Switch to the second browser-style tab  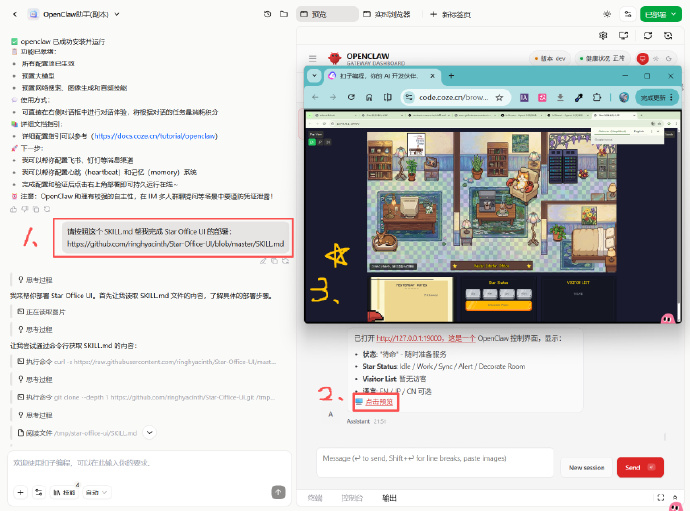tap(386, 14)
